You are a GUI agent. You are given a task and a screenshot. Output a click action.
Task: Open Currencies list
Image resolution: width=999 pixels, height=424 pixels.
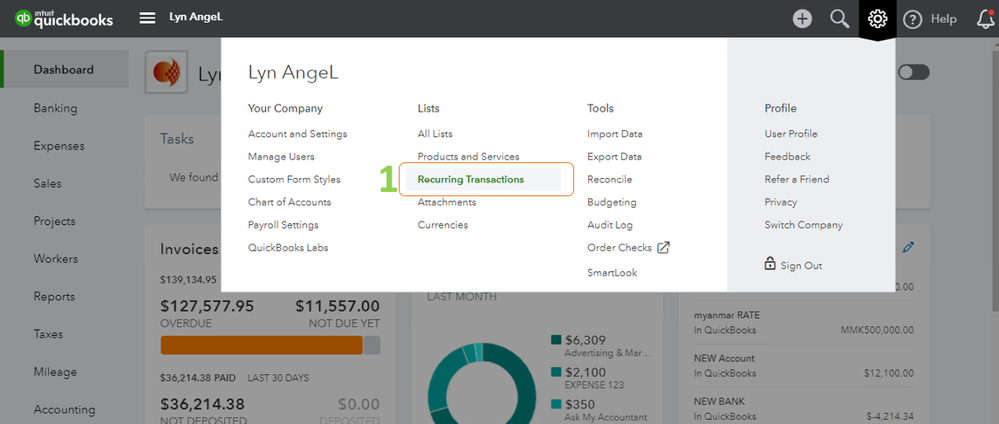[443, 225]
